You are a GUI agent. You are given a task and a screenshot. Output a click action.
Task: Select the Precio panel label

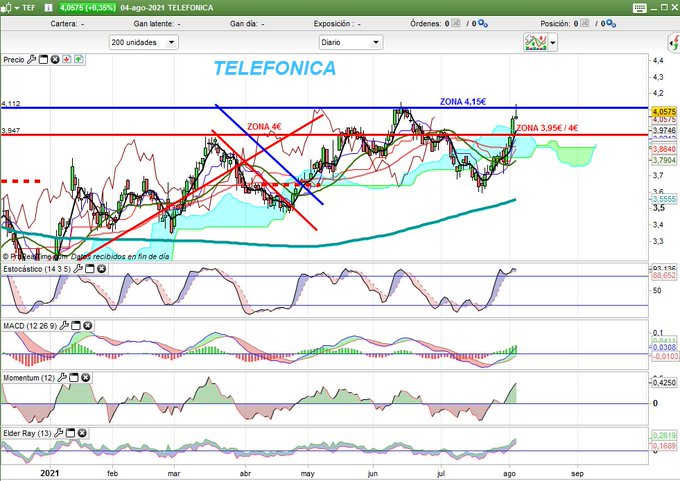tap(14, 60)
